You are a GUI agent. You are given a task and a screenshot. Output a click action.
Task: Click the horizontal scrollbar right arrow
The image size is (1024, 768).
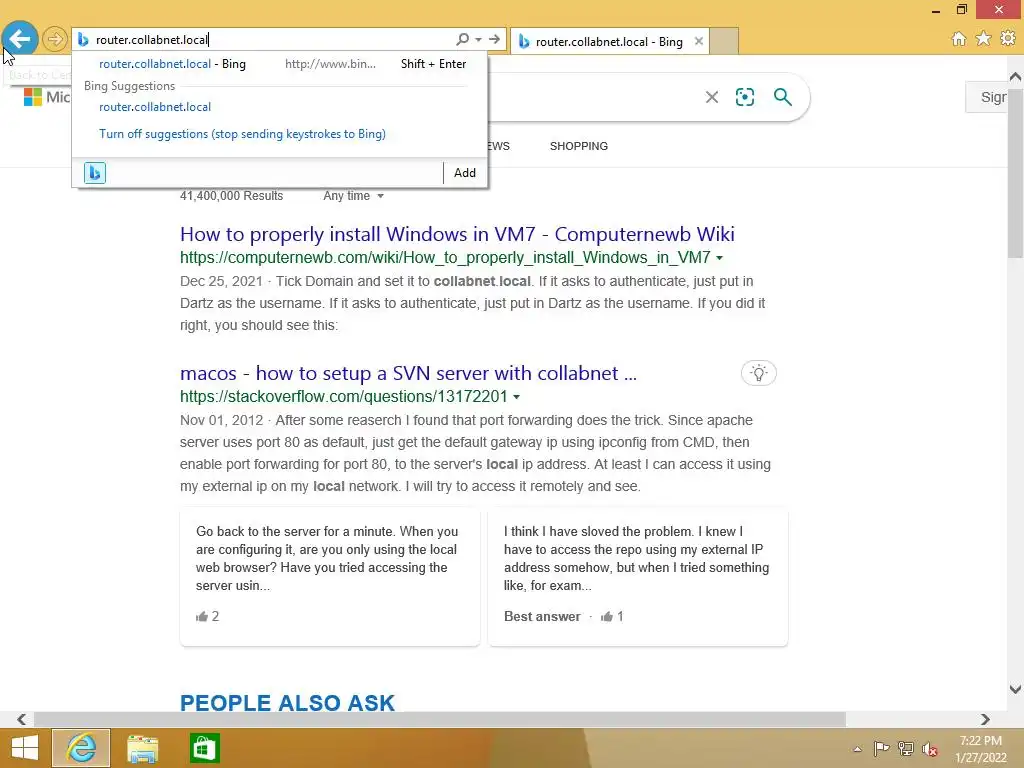pos(985,719)
